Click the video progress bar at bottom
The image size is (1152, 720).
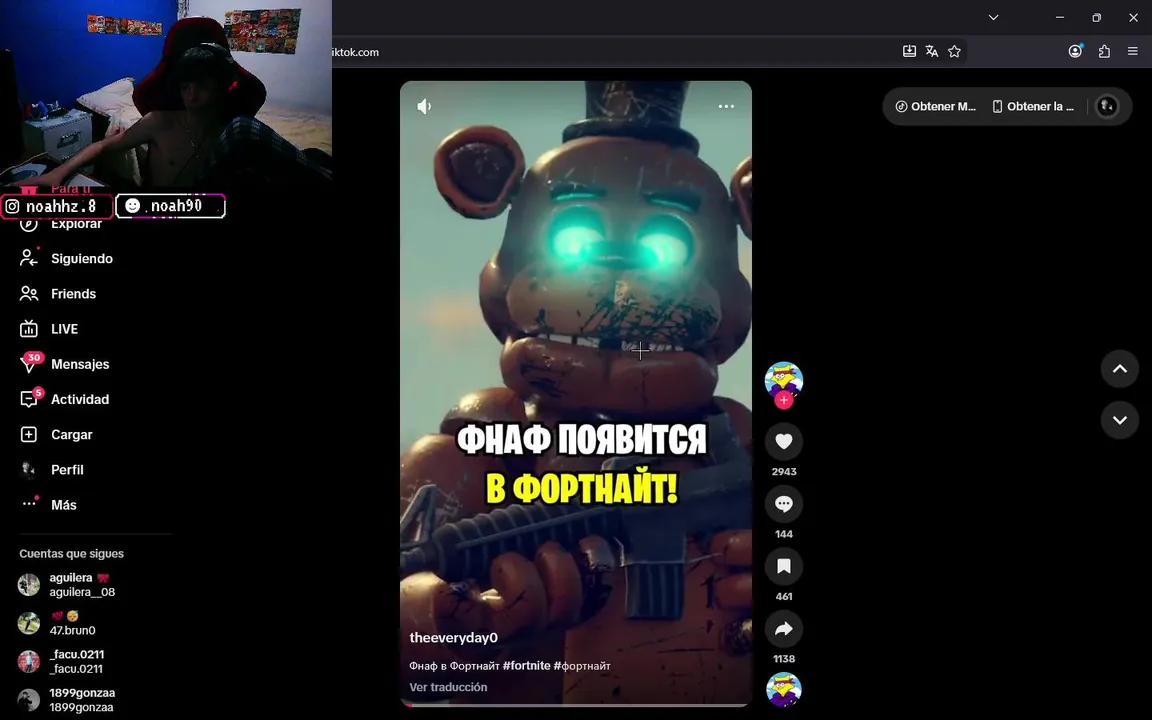point(576,705)
